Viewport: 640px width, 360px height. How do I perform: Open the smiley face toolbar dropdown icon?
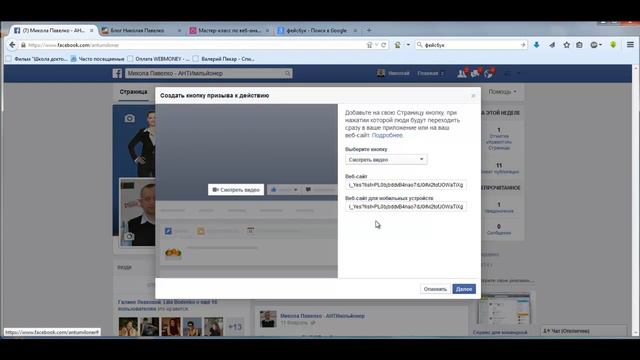[x=596, y=45]
